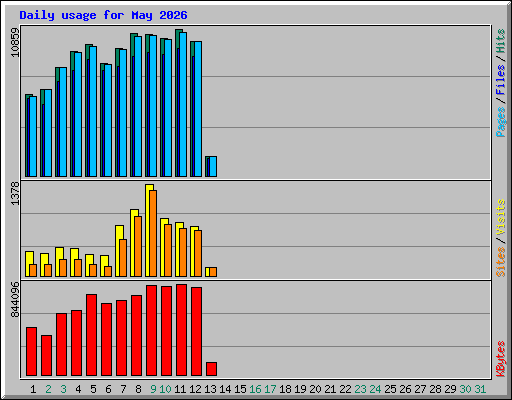This screenshot has height=400, width=512.
Task: Click the blue 'Files' legend label
Action: (500, 79)
